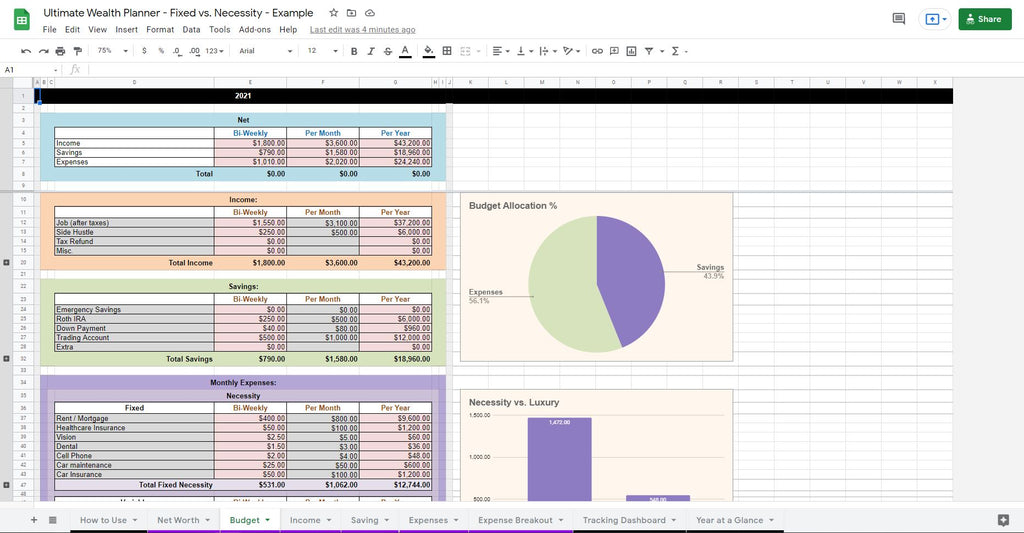Toggle italic formatting

point(371,51)
